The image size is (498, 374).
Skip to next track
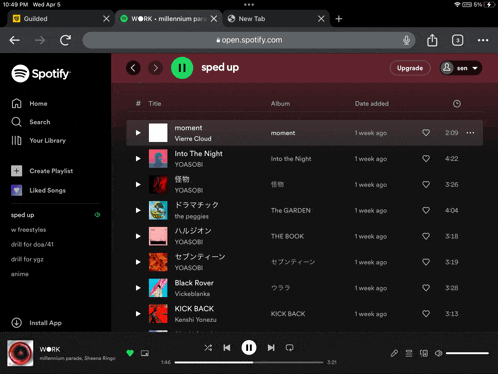tap(271, 348)
